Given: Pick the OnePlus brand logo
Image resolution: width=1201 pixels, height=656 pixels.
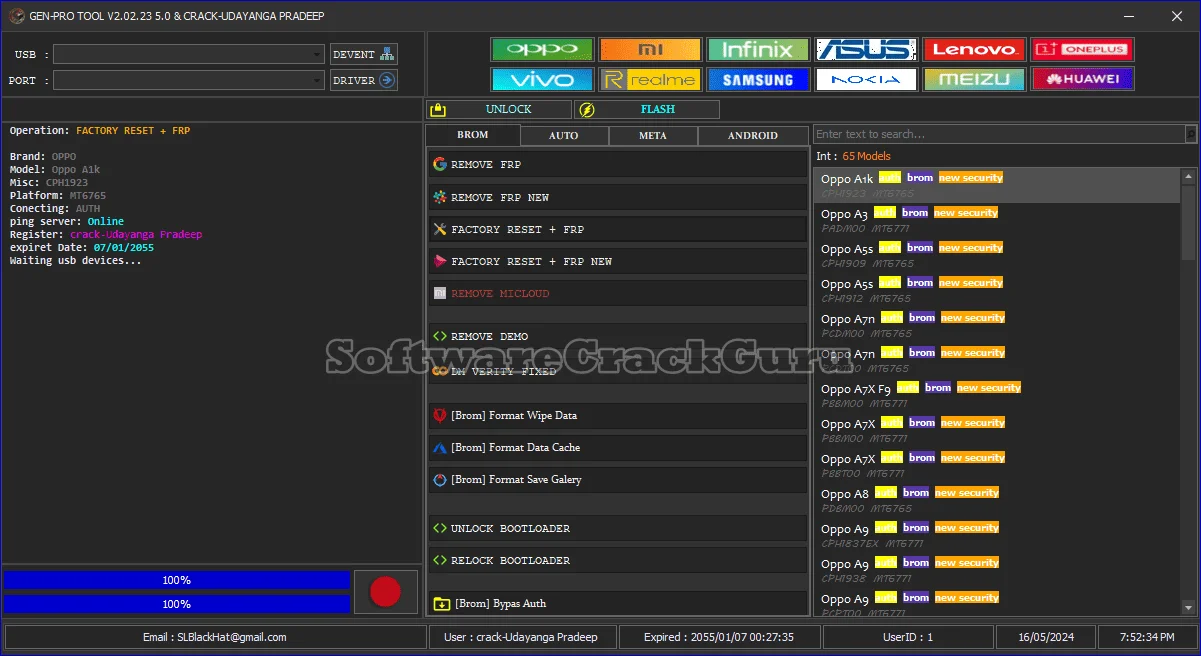Looking at the screenshot, I should tap(1082, 50).
